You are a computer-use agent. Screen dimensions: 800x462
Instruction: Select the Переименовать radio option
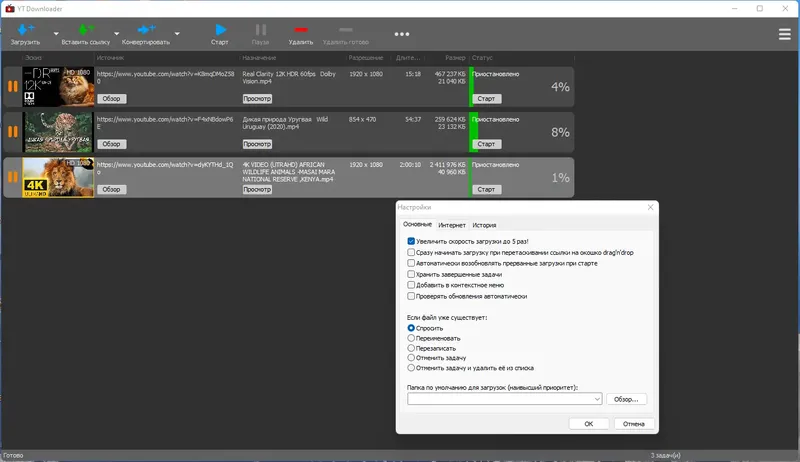411,338
